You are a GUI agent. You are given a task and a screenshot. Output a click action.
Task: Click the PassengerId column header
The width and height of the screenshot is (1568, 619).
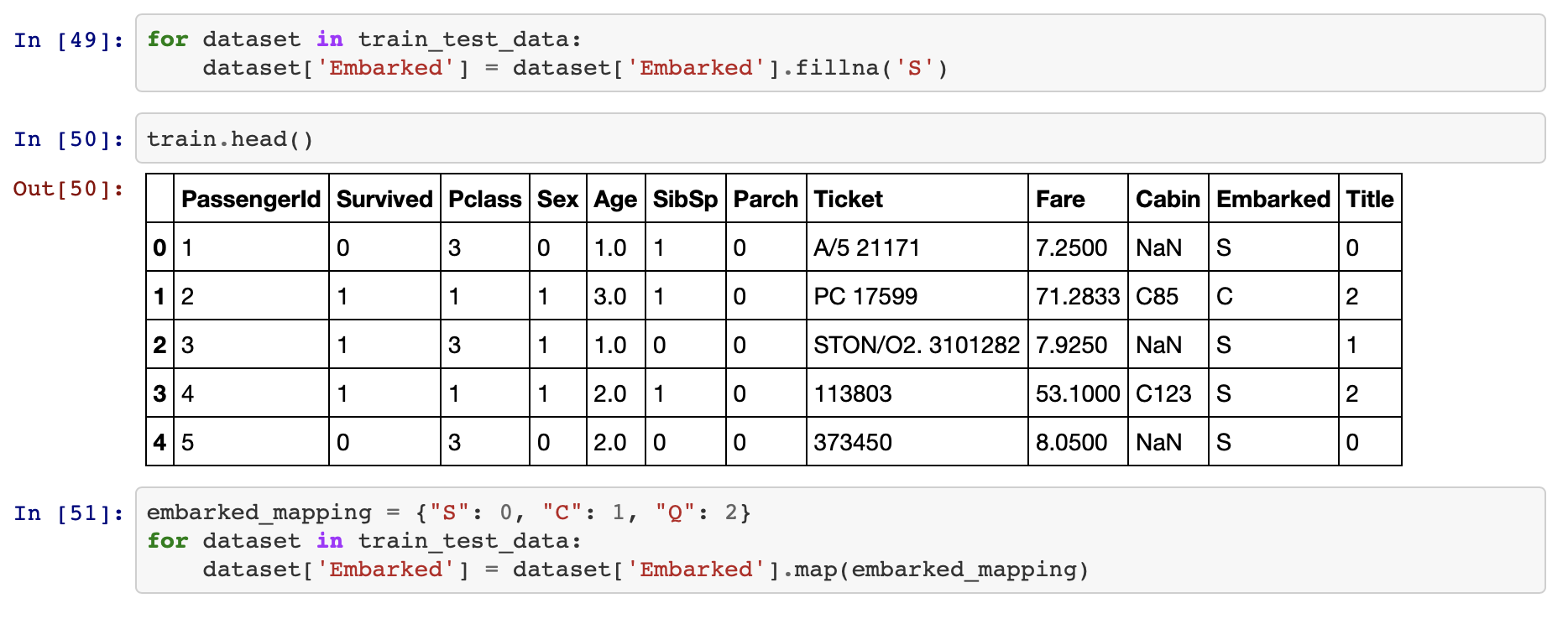click(x=251, y=199)
